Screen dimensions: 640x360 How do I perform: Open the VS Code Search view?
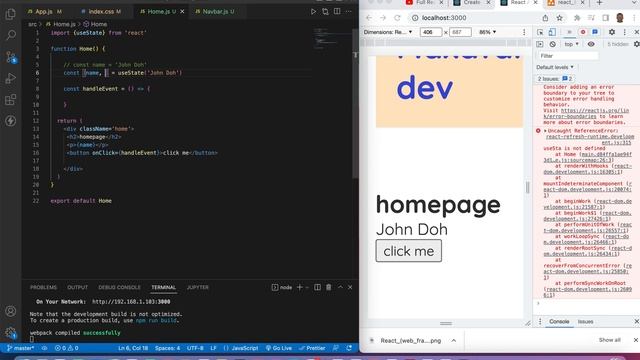(x=11, y=36)
